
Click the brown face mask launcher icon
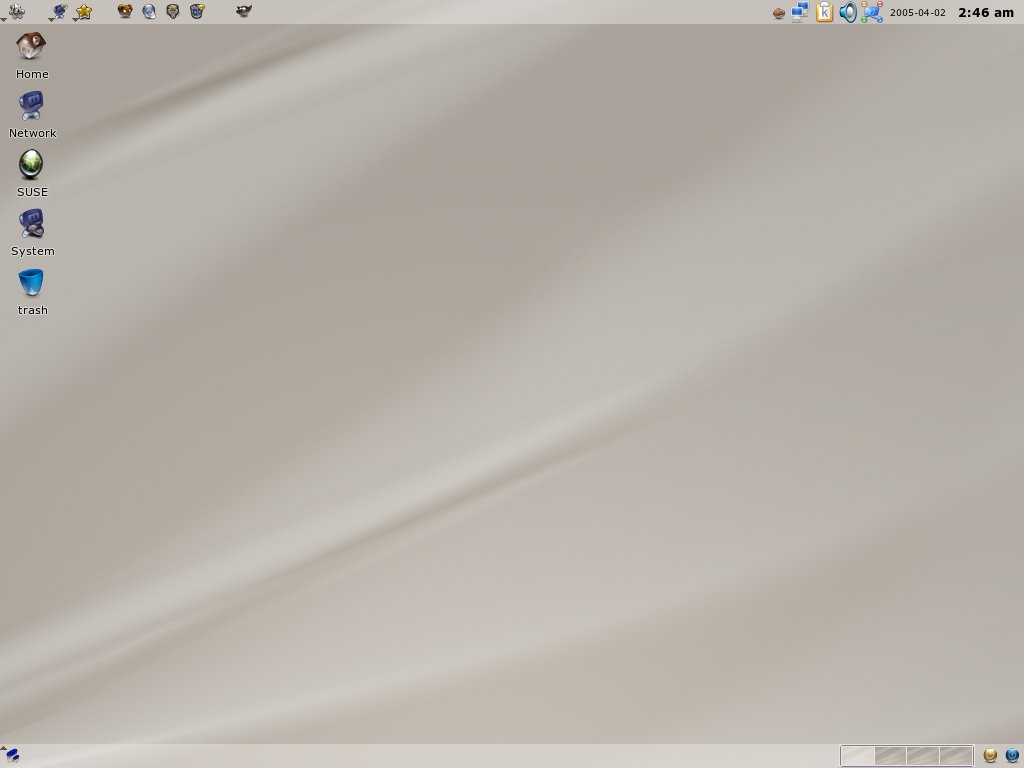(172, 11)
